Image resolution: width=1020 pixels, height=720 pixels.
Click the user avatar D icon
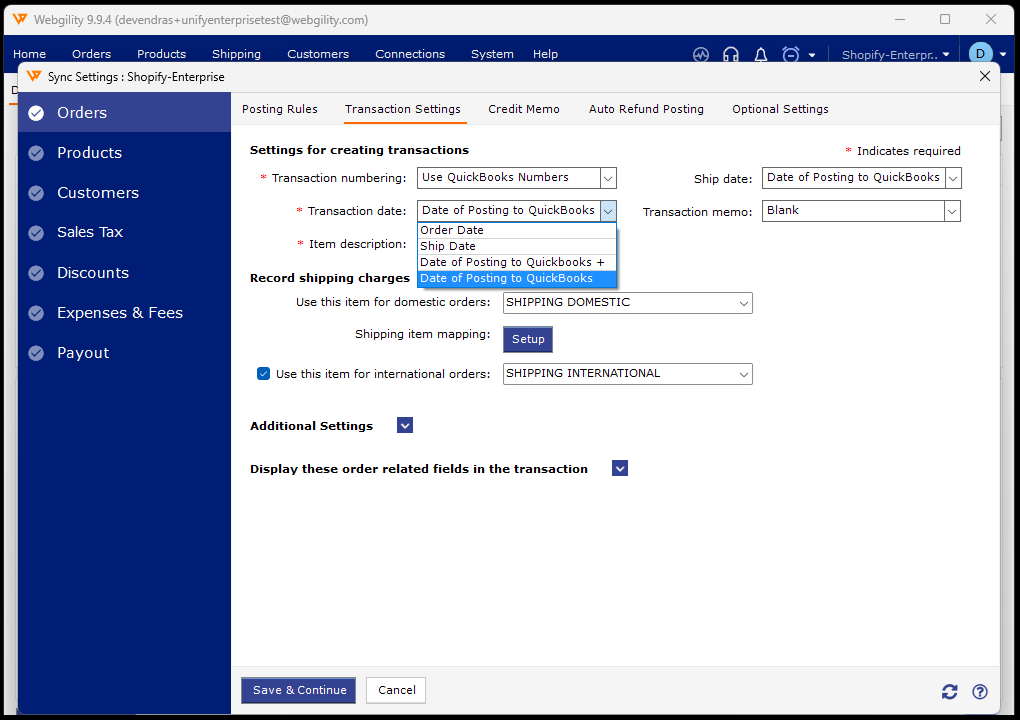[979, 54]
